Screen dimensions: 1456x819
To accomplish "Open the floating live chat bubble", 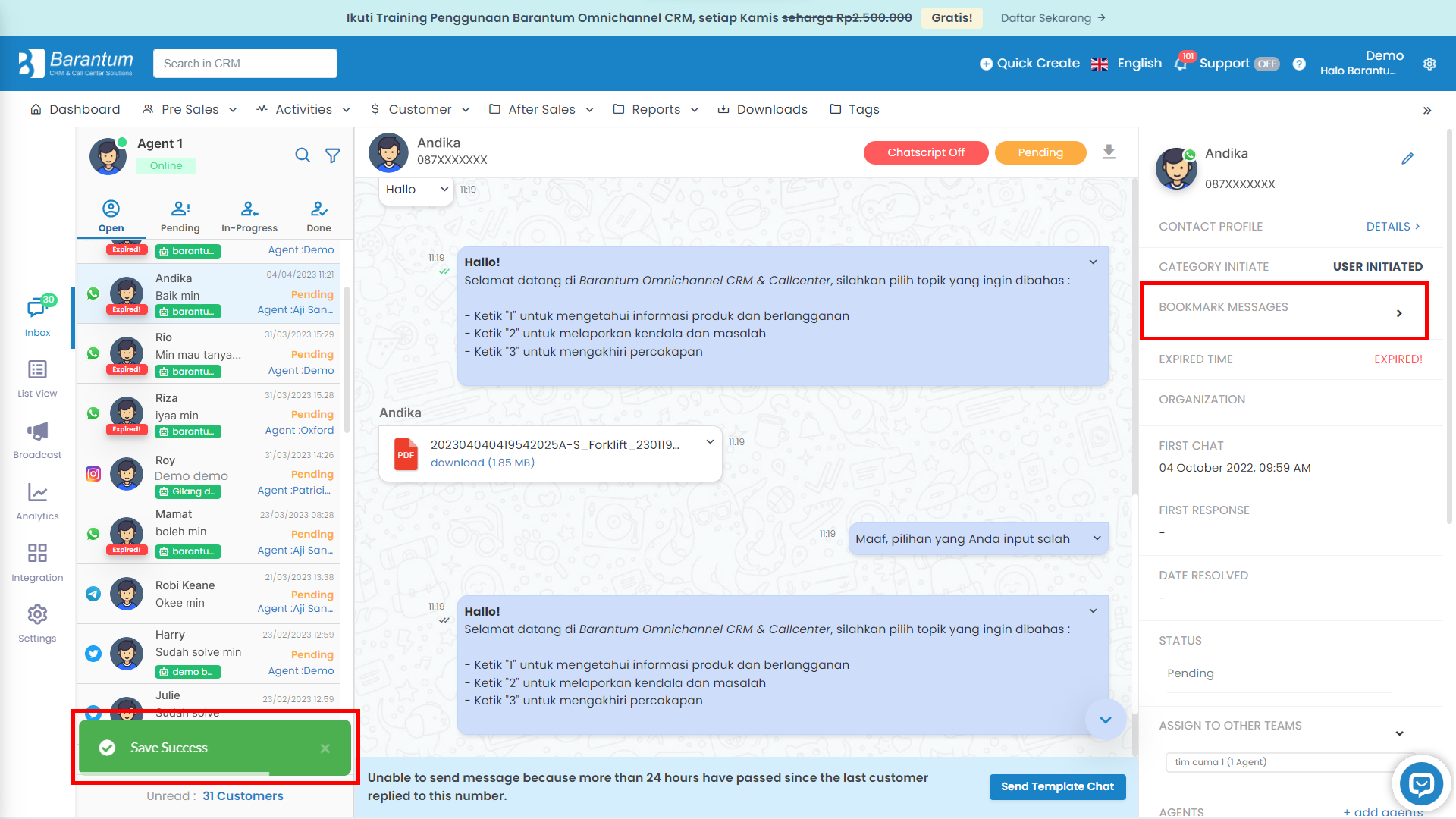I will pos(1421,783).
